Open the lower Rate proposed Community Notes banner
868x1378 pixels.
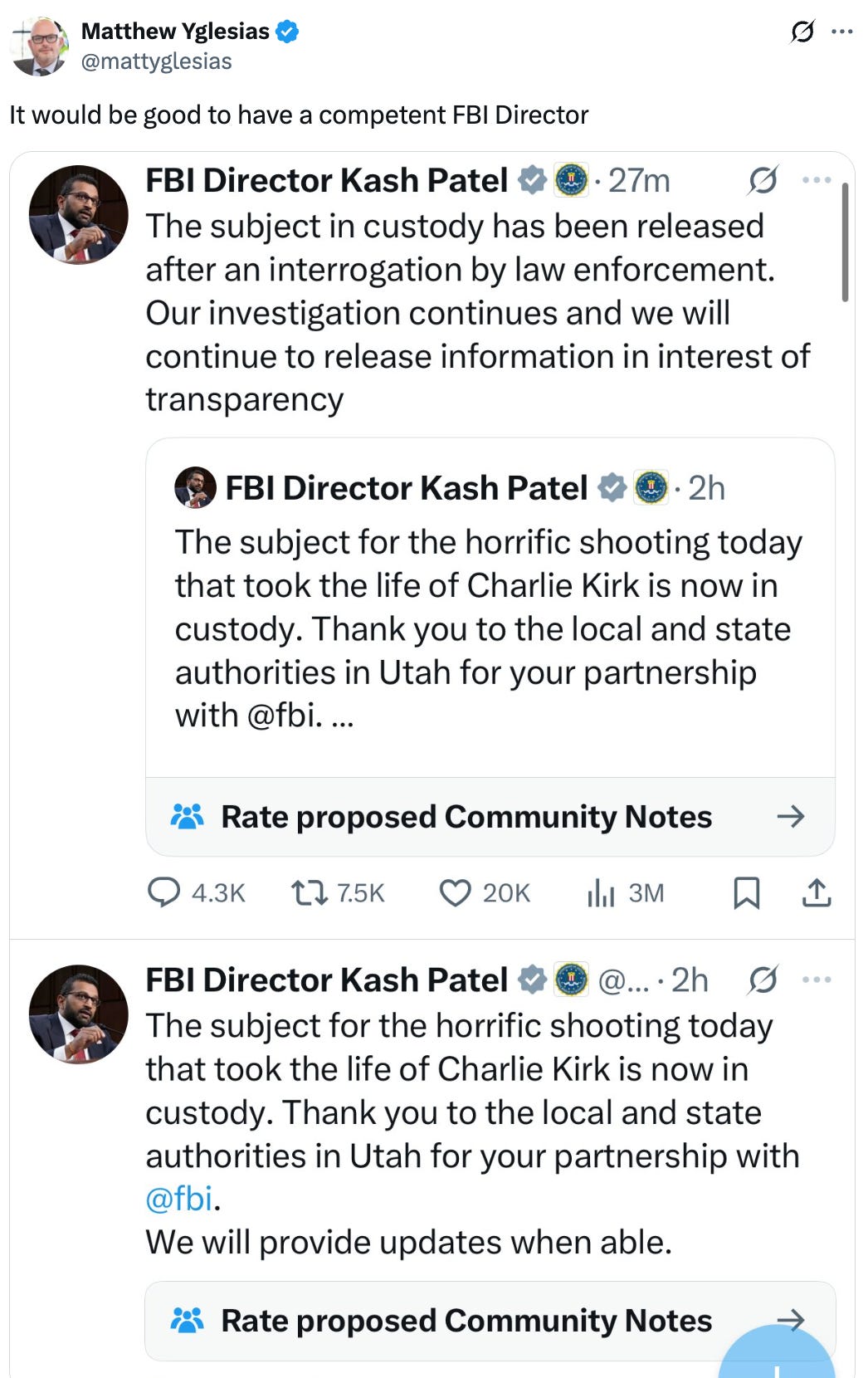click(x=465, y=1320)
